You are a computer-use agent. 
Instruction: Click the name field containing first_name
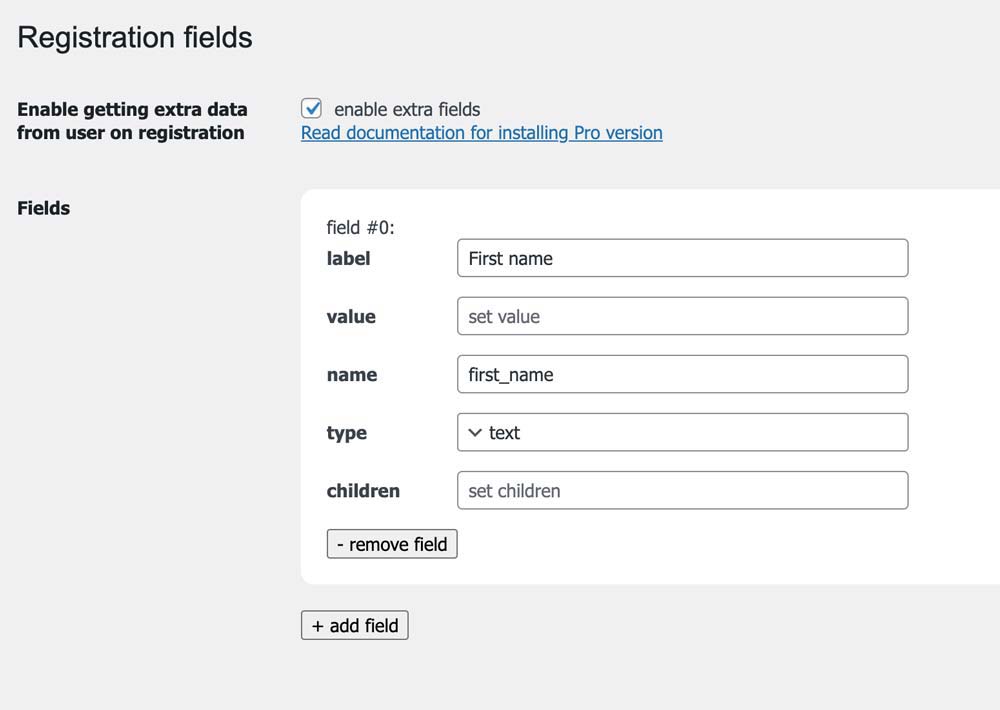coord(682,374)
